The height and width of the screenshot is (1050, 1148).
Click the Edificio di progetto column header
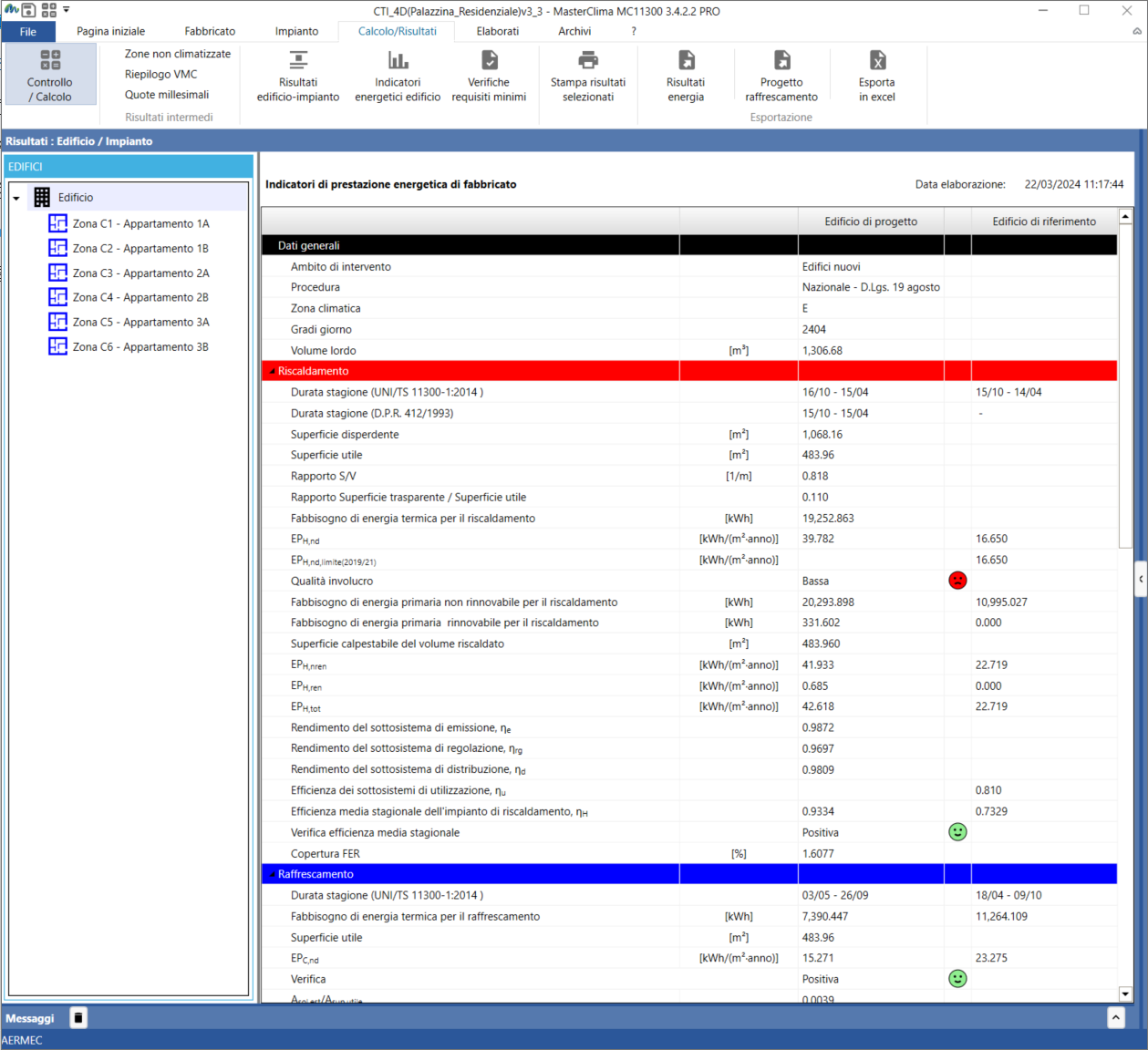click(871, 221)
